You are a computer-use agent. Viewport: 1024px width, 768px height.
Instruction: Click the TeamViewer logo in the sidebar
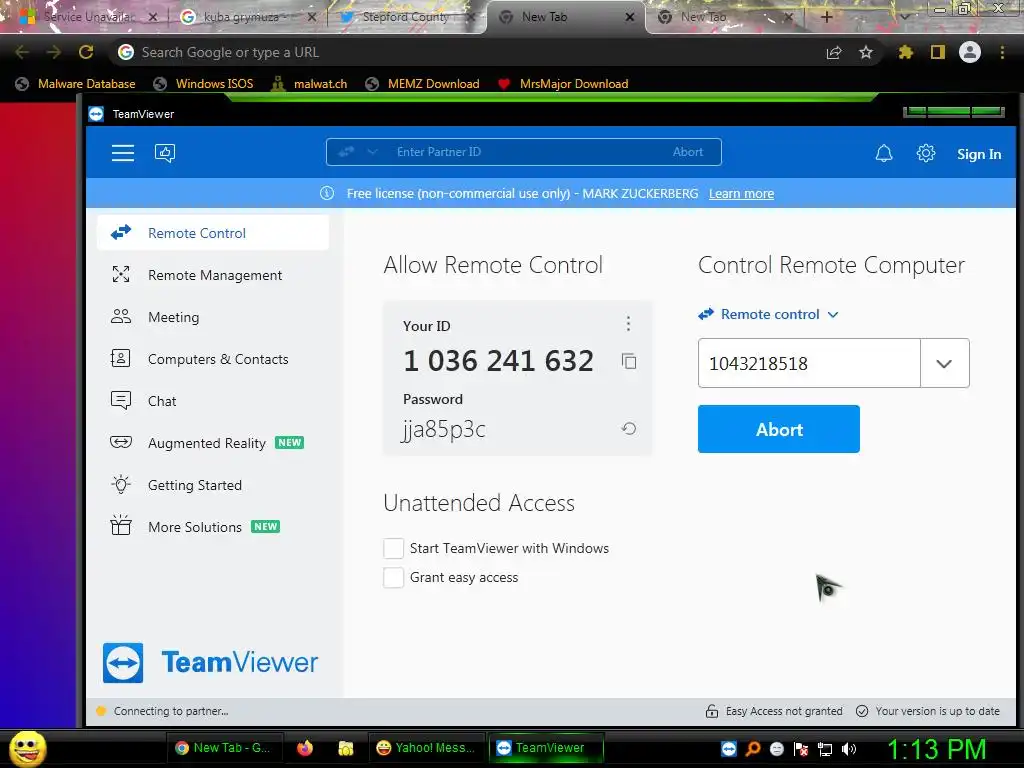point(210,662)
